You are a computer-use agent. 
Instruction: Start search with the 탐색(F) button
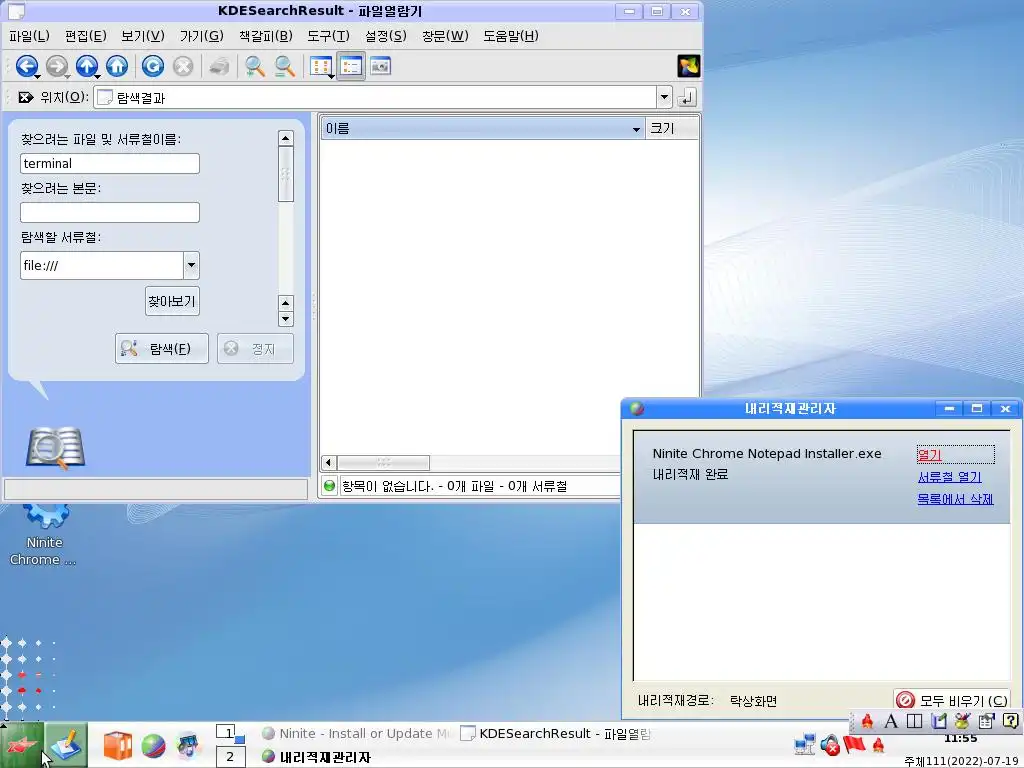[161, 349]
